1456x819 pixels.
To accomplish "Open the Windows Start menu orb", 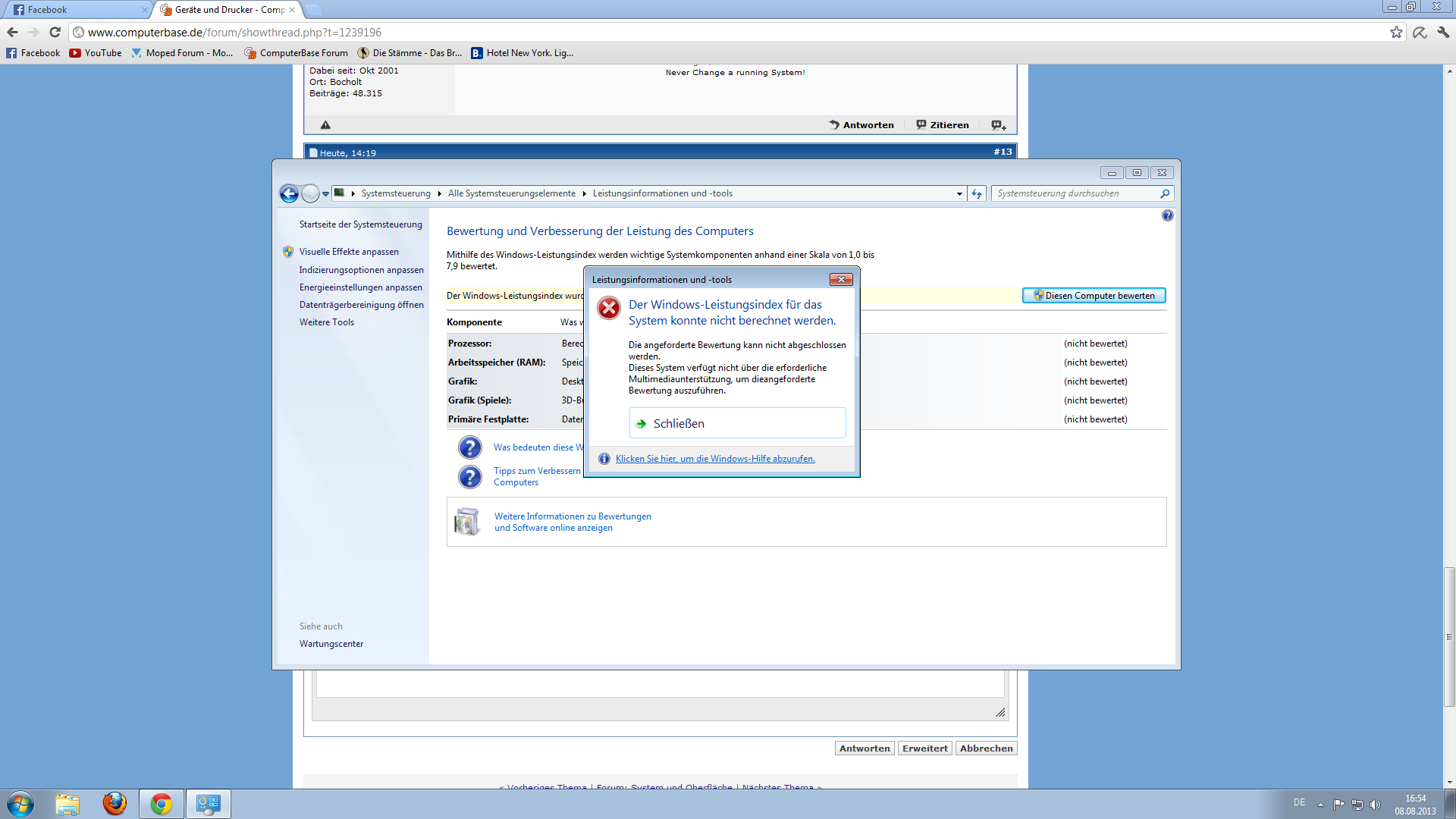I will 20,803.
